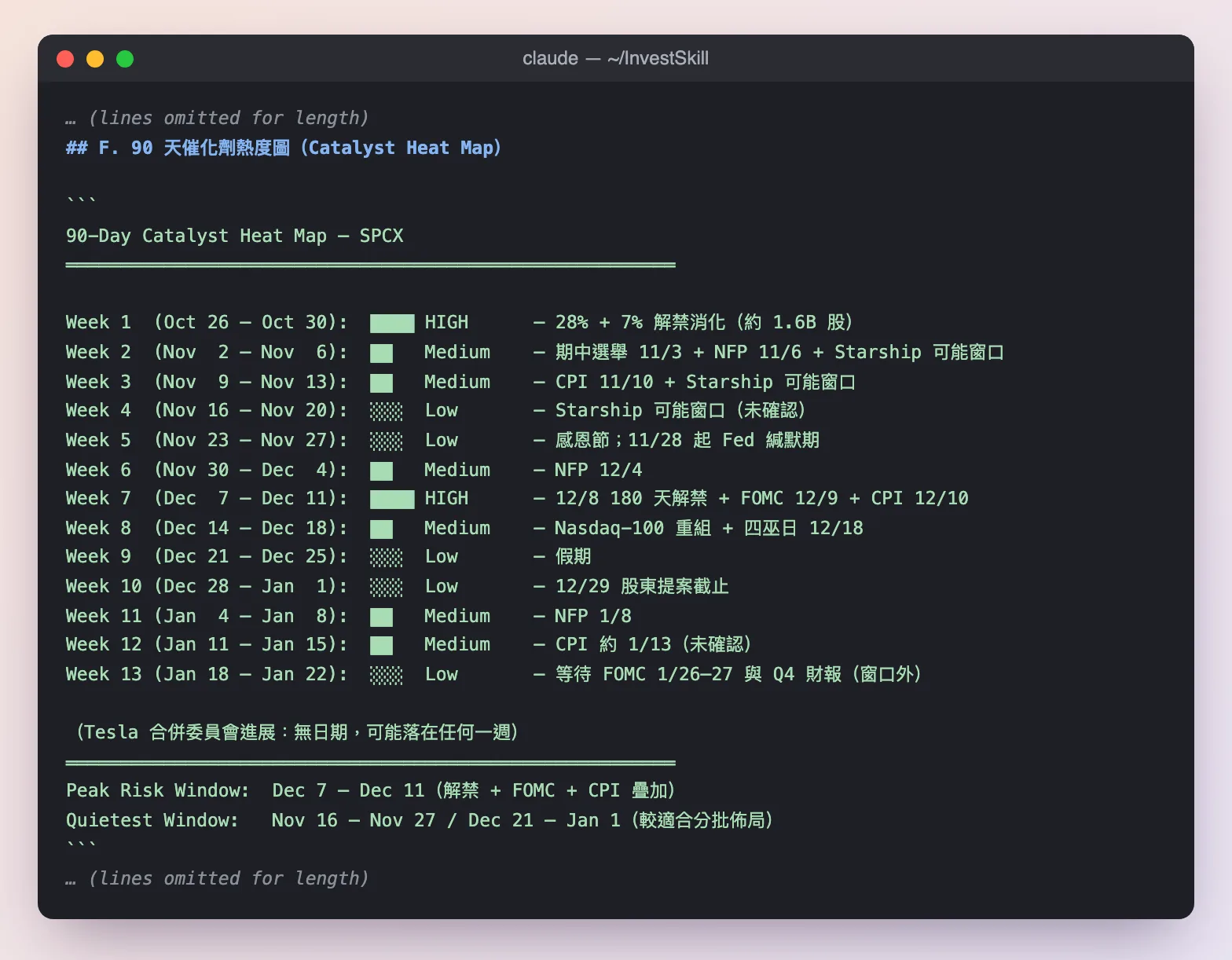
Task: Select '12/8 180 天解禁 + FOMC 12/9 + CPI 12/10'
Action: click(x=762, y=498)
